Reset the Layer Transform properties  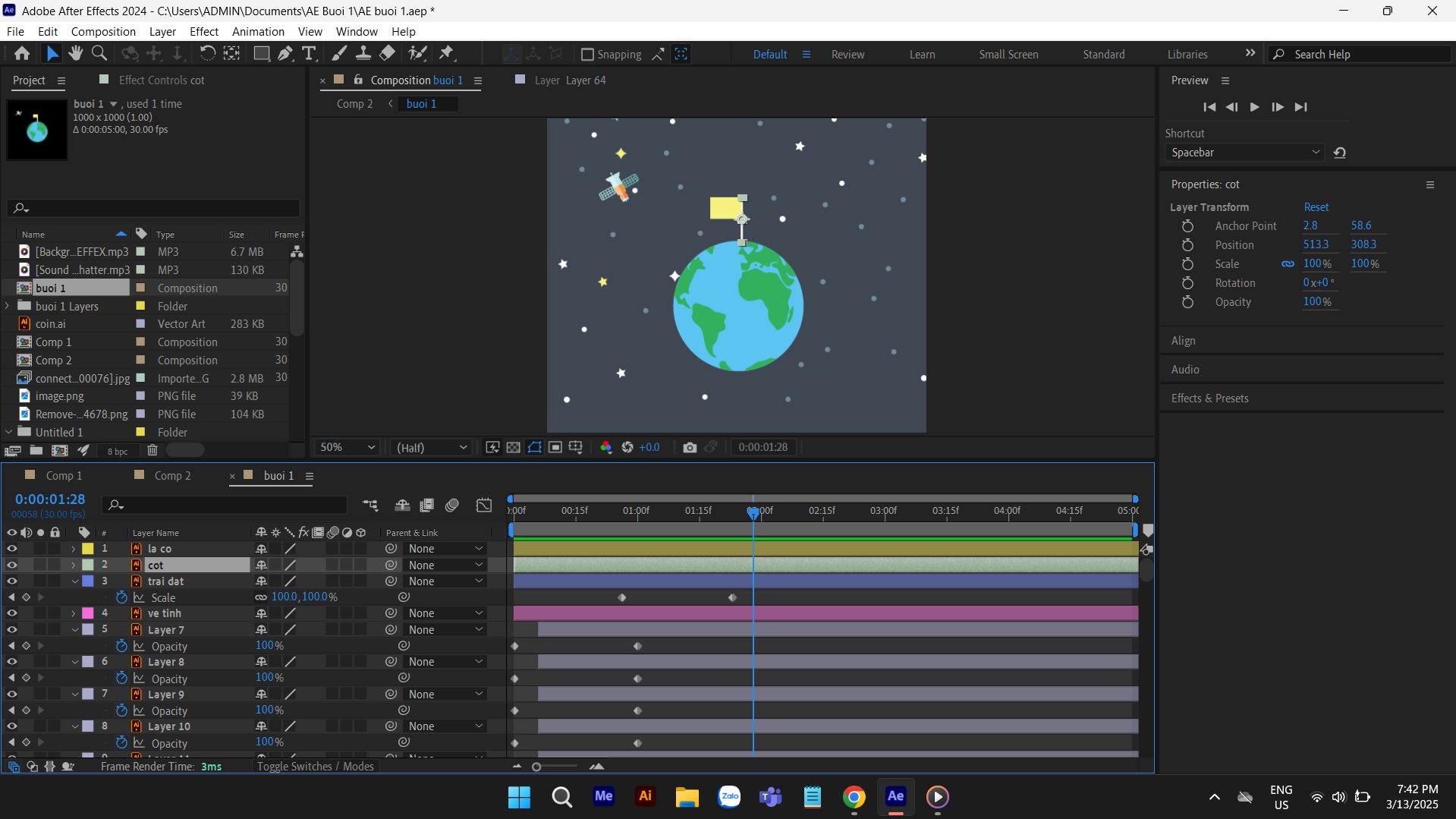click(1316, 207)
